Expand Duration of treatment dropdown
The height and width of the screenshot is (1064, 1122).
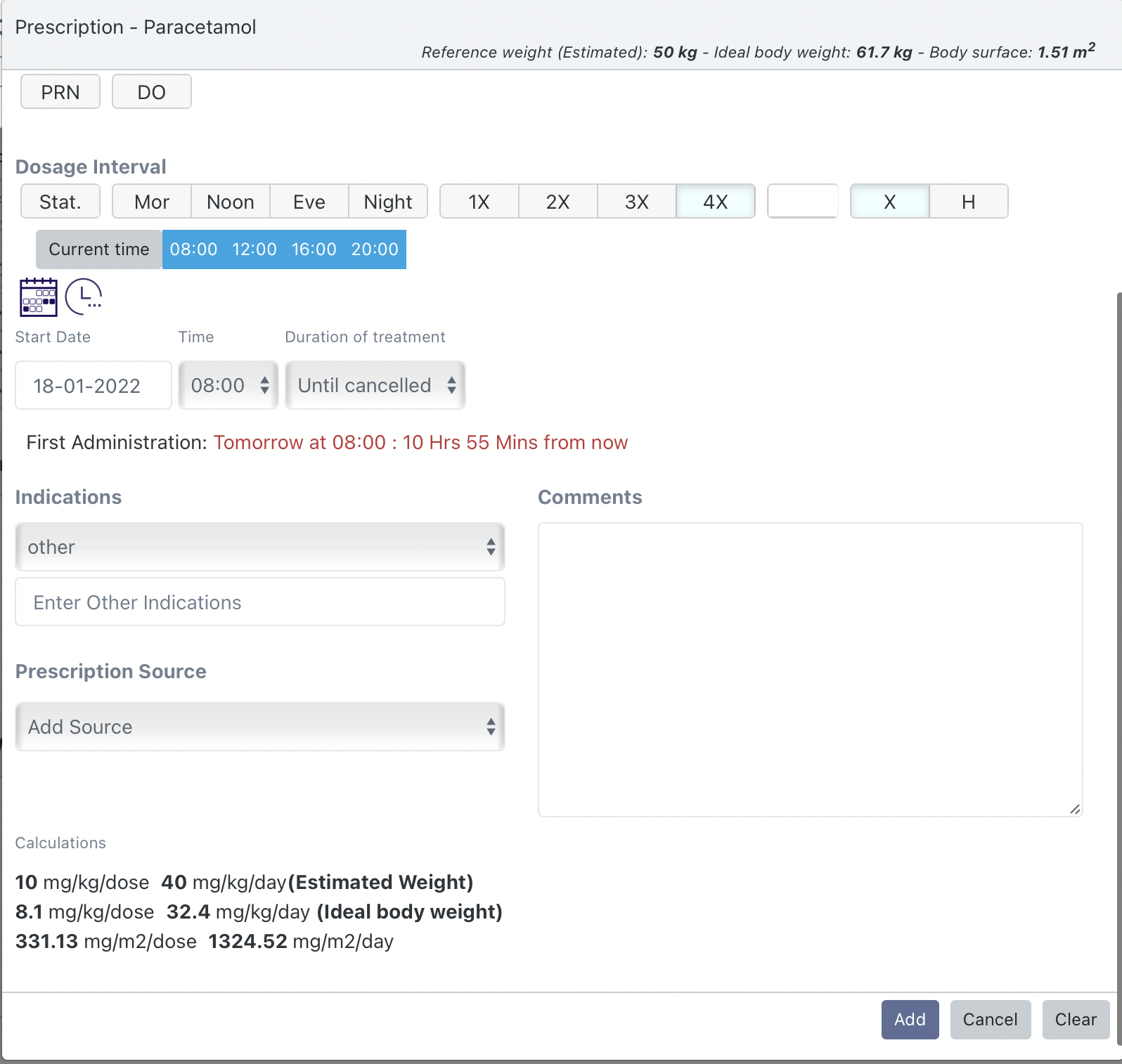[x=375, y=385]
